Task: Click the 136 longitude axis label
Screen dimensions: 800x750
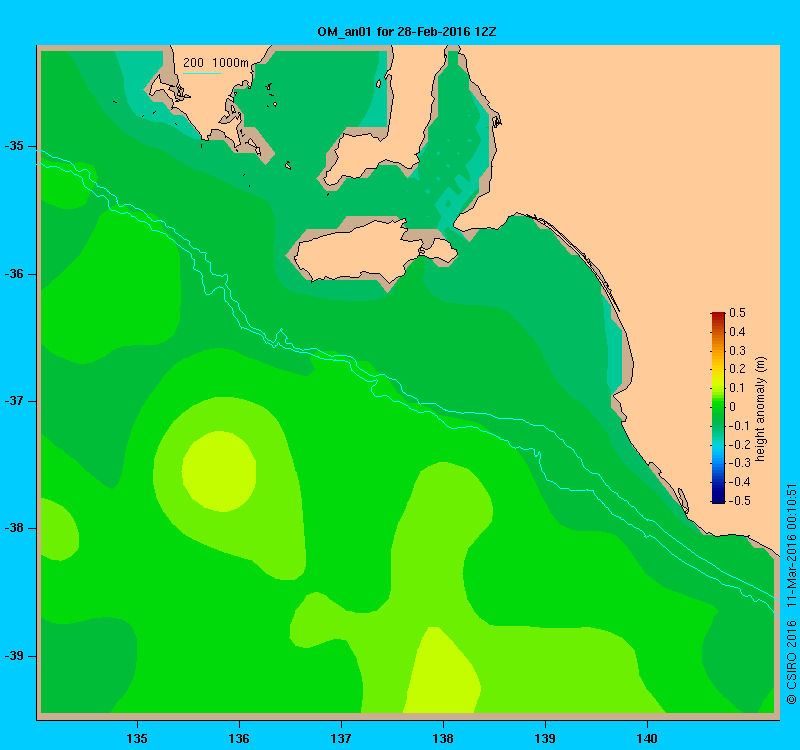Action: point(239,738)
